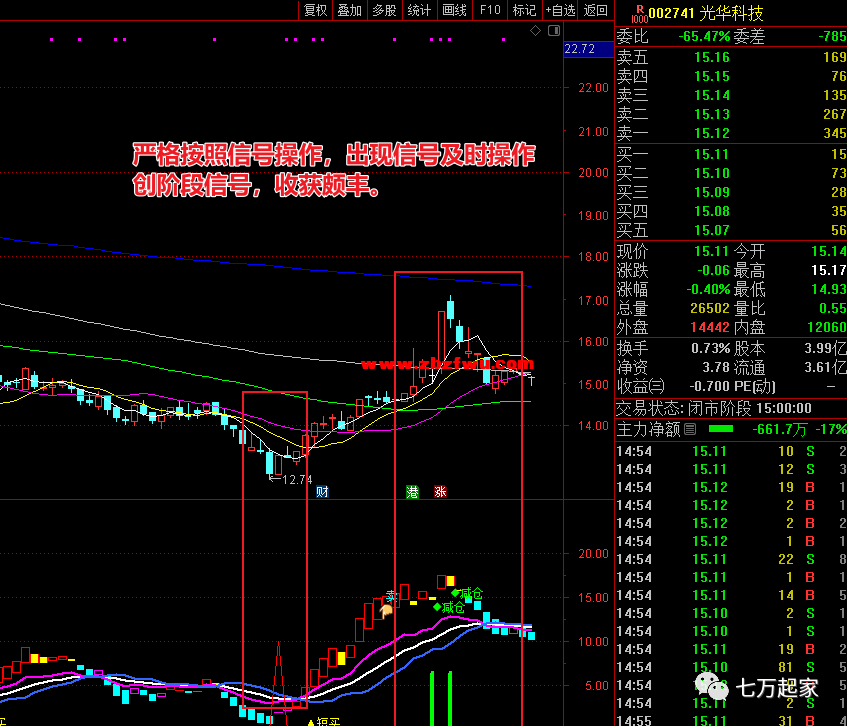Click the tall cyan candlestick near 17.00
Image resolution: width=847 pixels, height=726 pixels.
tap(450, 311)
